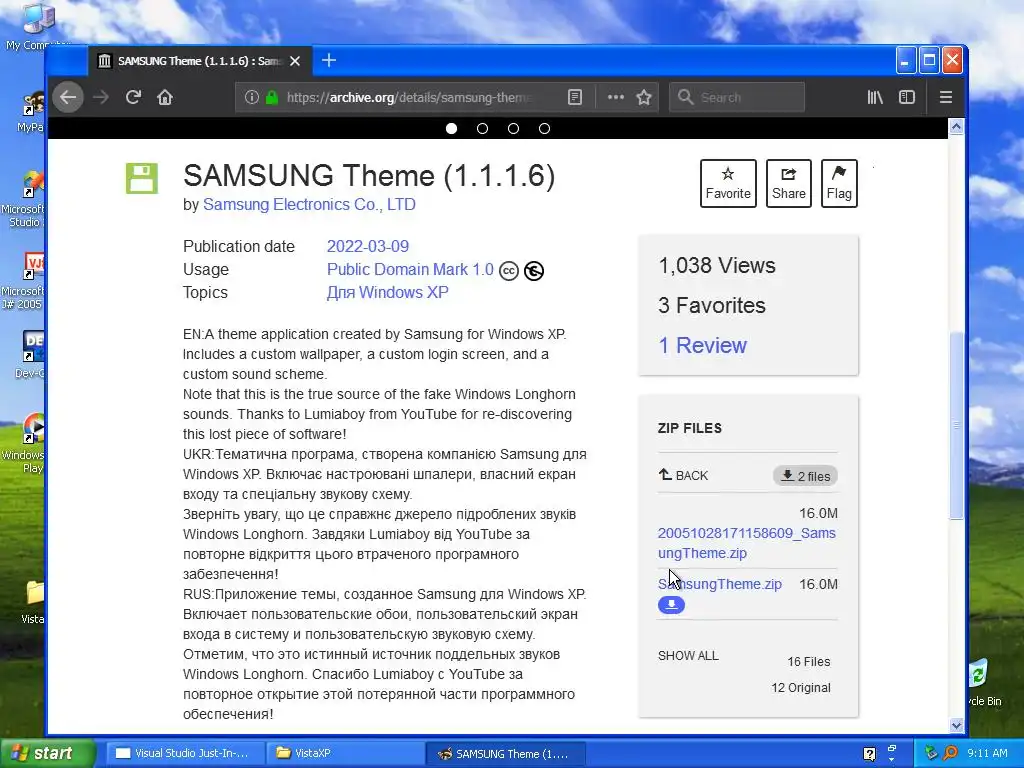The height and width of the screenshot is (768, 1024).
Task: Reload the archive.org page
Action: click(x=133, y=97)
